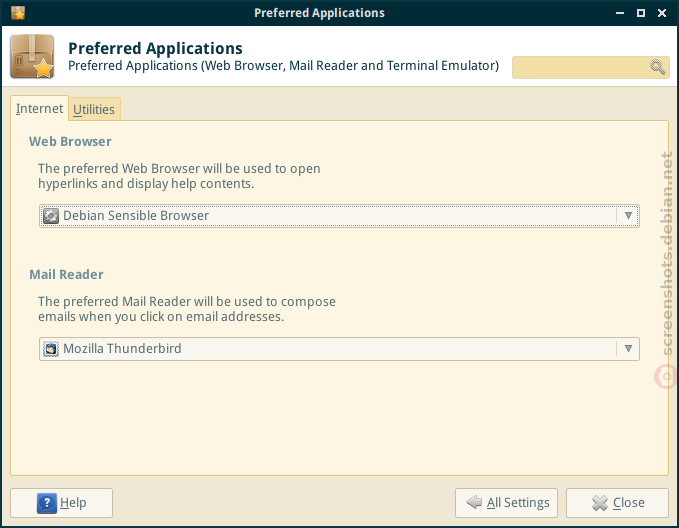This screenshot has width=679, height=528.
Task: Focus the settings search field
Action: [x=591, y=67]
